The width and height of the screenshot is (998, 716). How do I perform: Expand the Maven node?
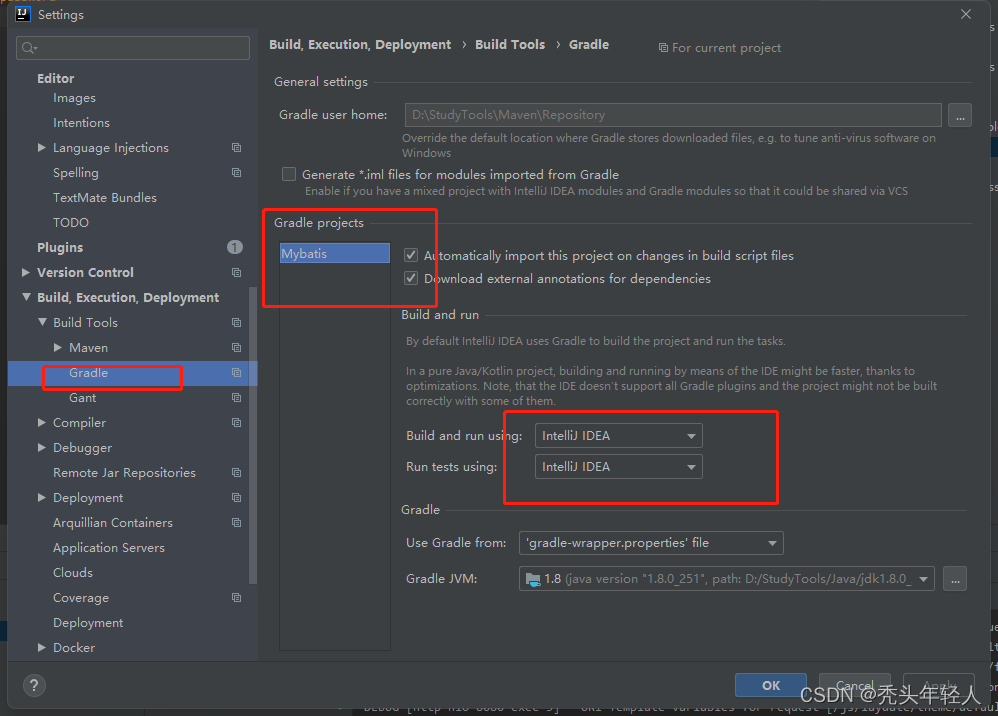[x=57, y=347]
